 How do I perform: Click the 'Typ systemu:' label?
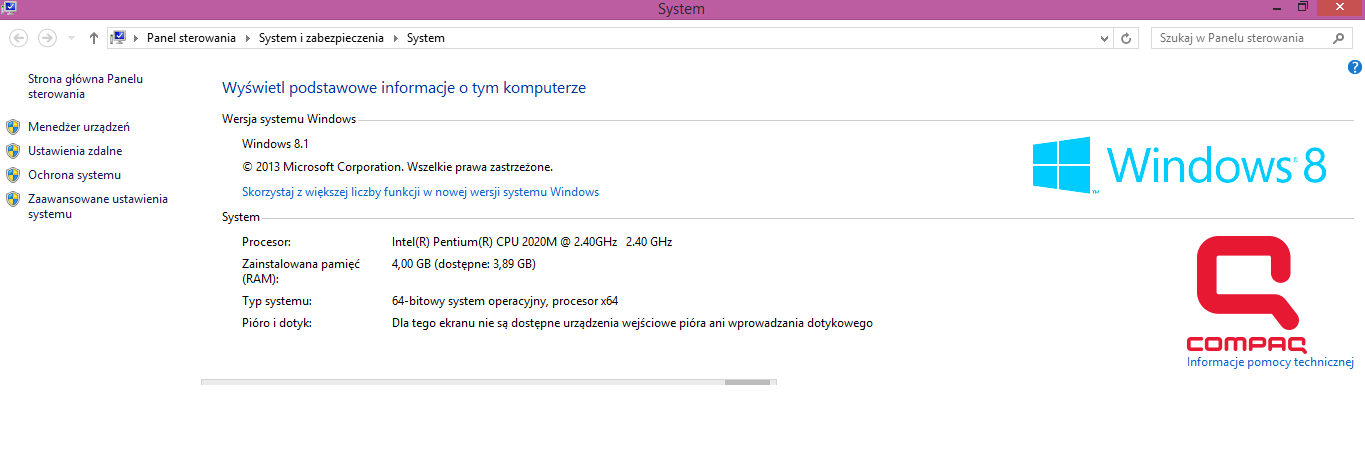(x=277, y=301)
